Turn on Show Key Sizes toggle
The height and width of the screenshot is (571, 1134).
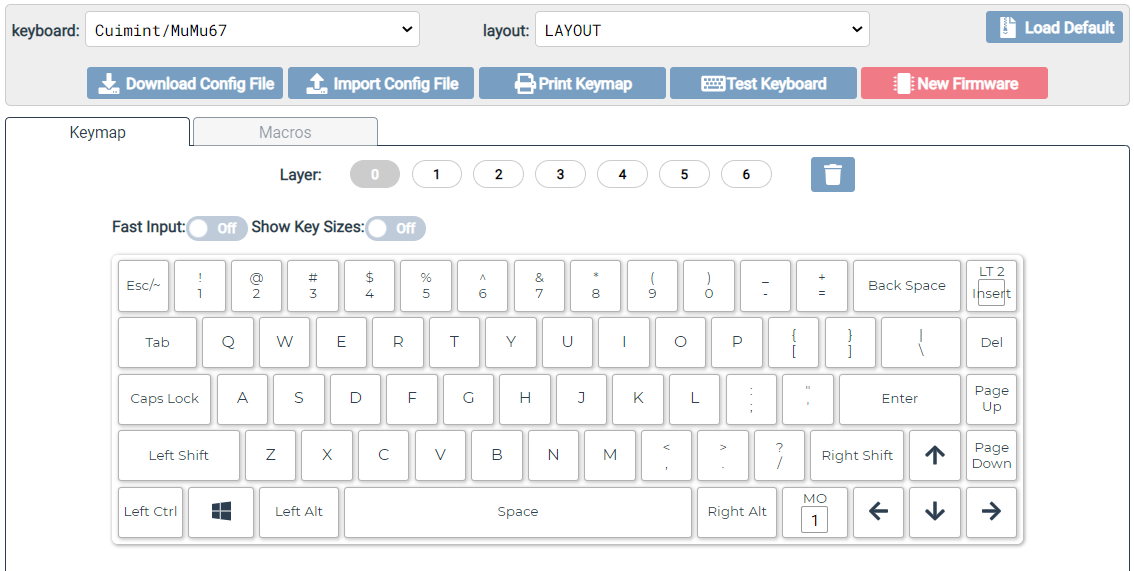[395, 228]
